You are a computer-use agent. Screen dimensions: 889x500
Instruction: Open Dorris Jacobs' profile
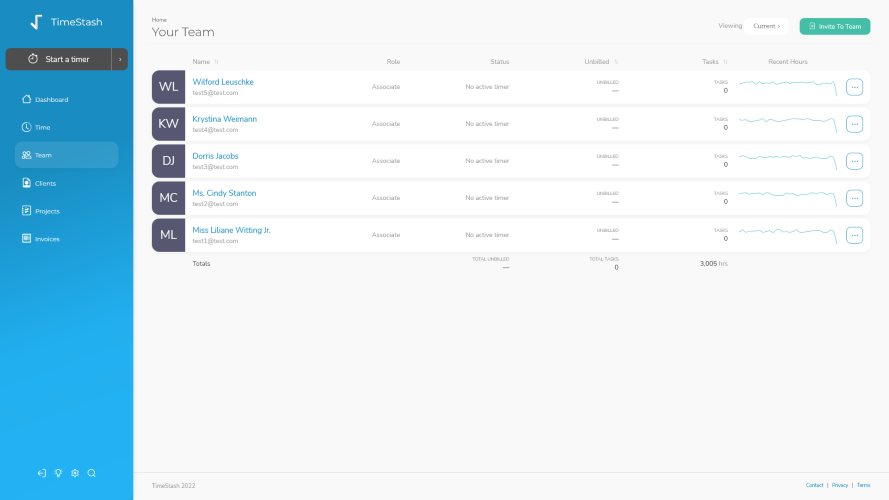point(215,156)
